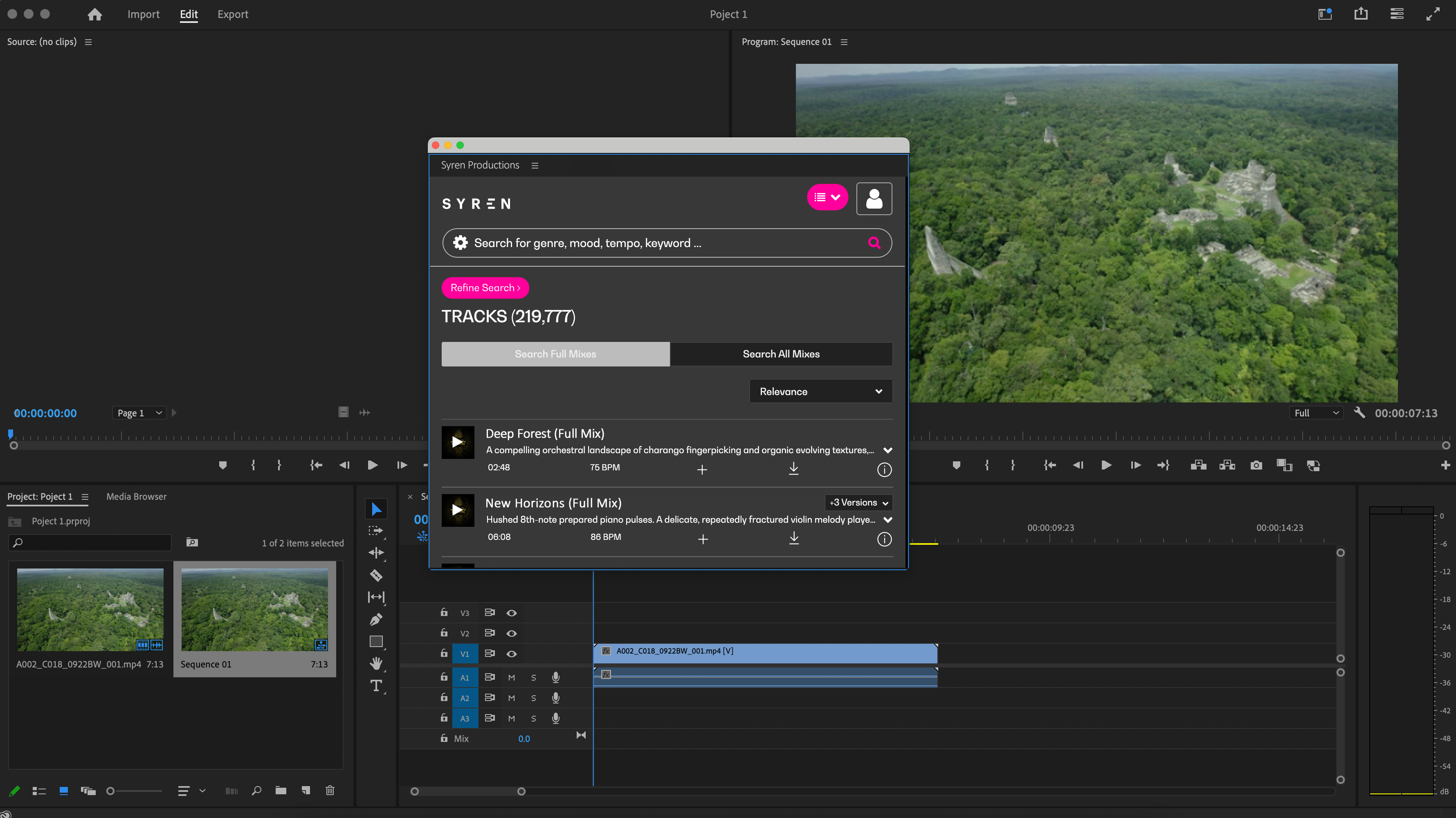1456x818 pixels.
Task: Download the Deep Forest track
Action: pyautogui.click(x=793, y=469)
